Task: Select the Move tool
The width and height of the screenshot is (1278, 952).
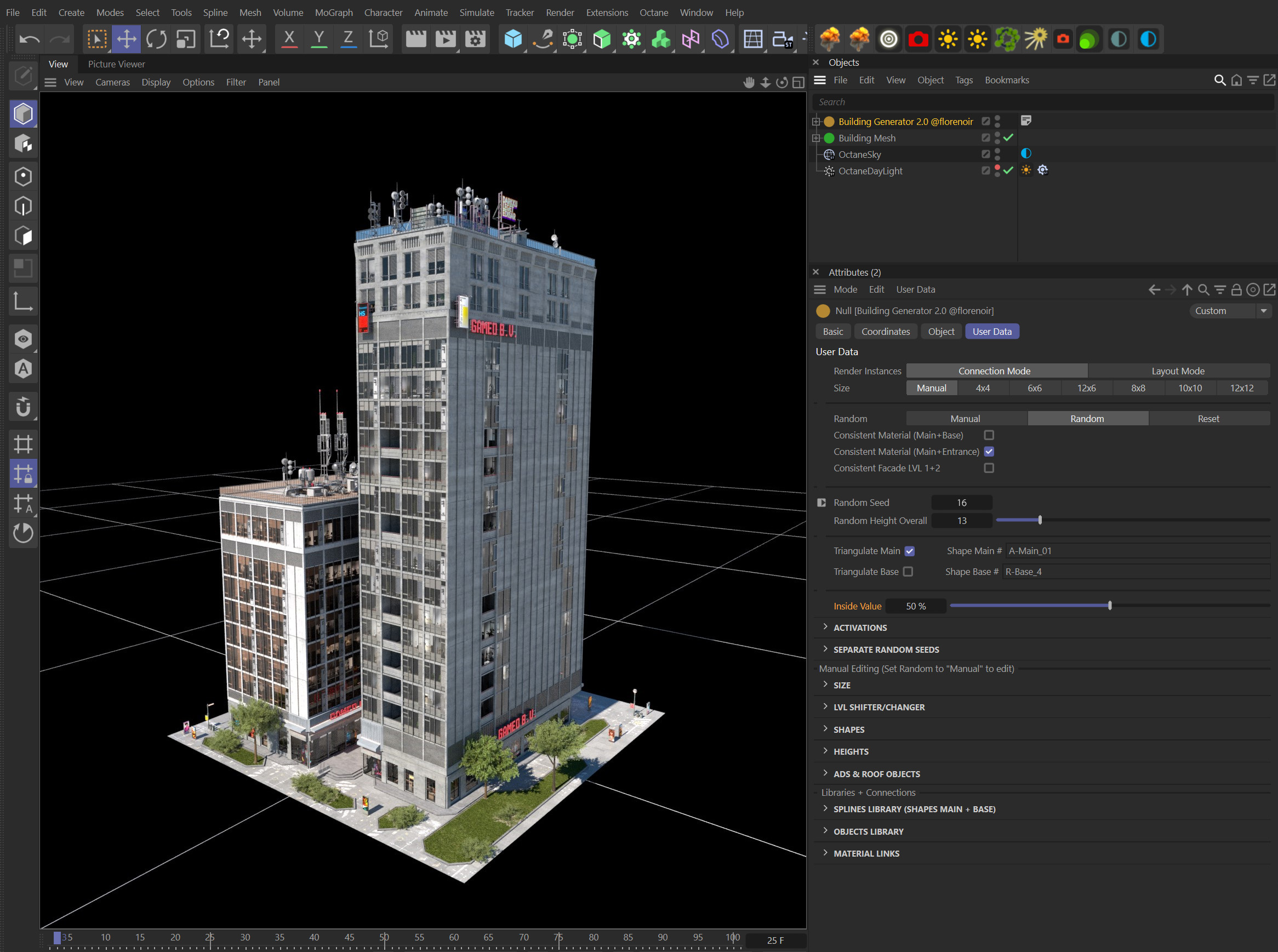Action: [x=127, y=38]
